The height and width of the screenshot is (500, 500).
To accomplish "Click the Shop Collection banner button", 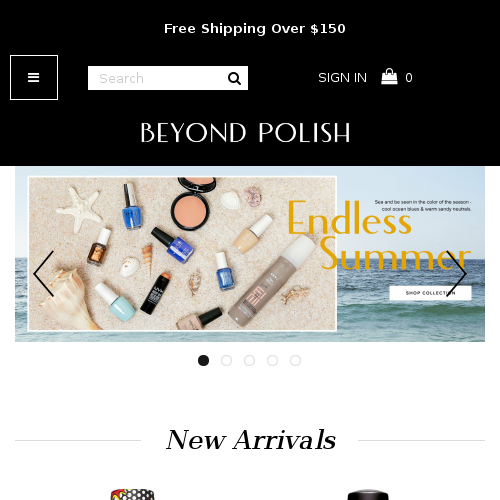I will (x=430, y=293).
